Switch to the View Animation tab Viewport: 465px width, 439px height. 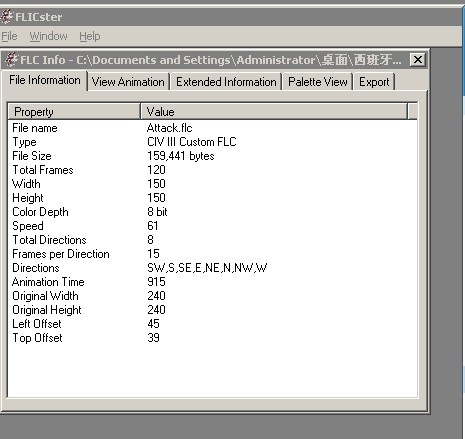click(128, 82)
